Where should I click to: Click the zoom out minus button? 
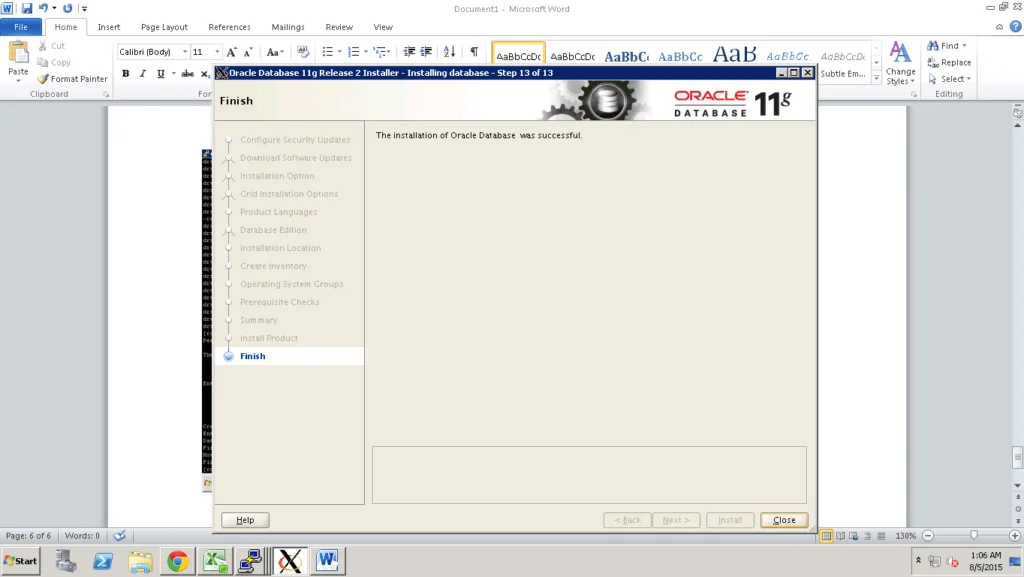coord(928,536)
